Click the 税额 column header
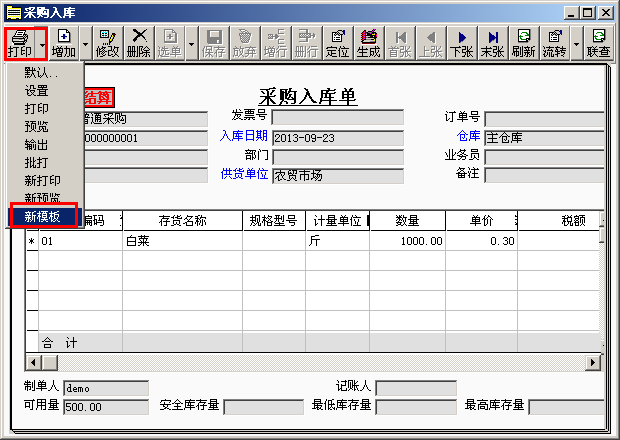Image resolution: width=620 pixels, height=440 pixels. [561, 221]
